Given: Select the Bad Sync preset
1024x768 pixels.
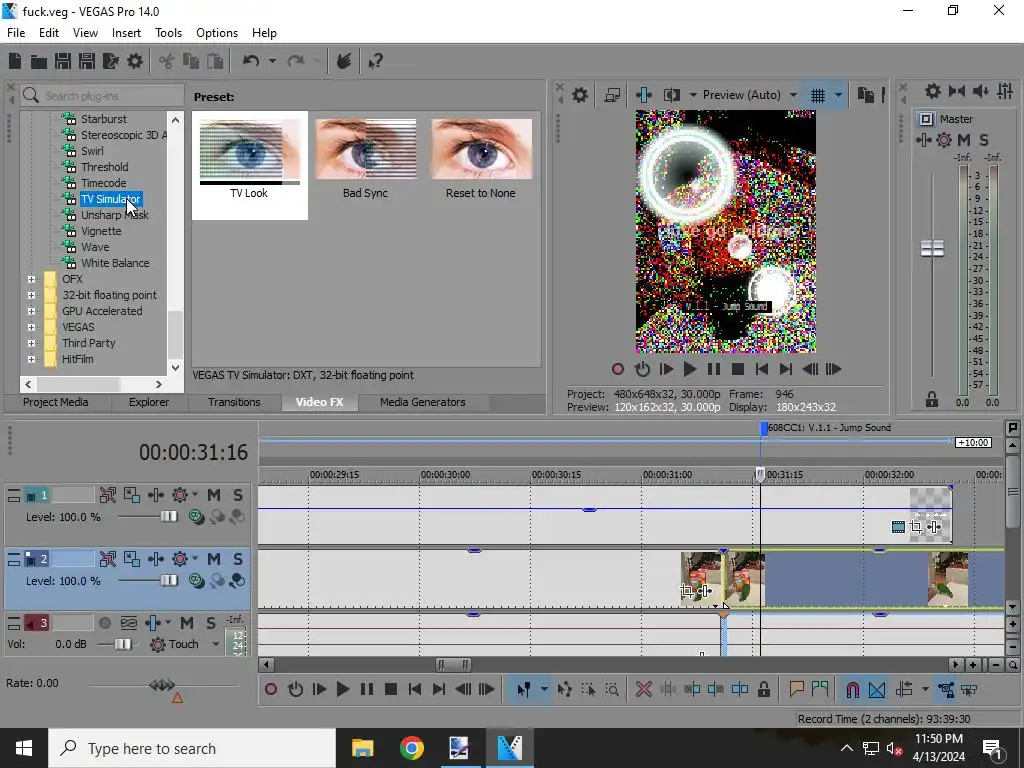Looking at the screenshot, I should [365, 160].
